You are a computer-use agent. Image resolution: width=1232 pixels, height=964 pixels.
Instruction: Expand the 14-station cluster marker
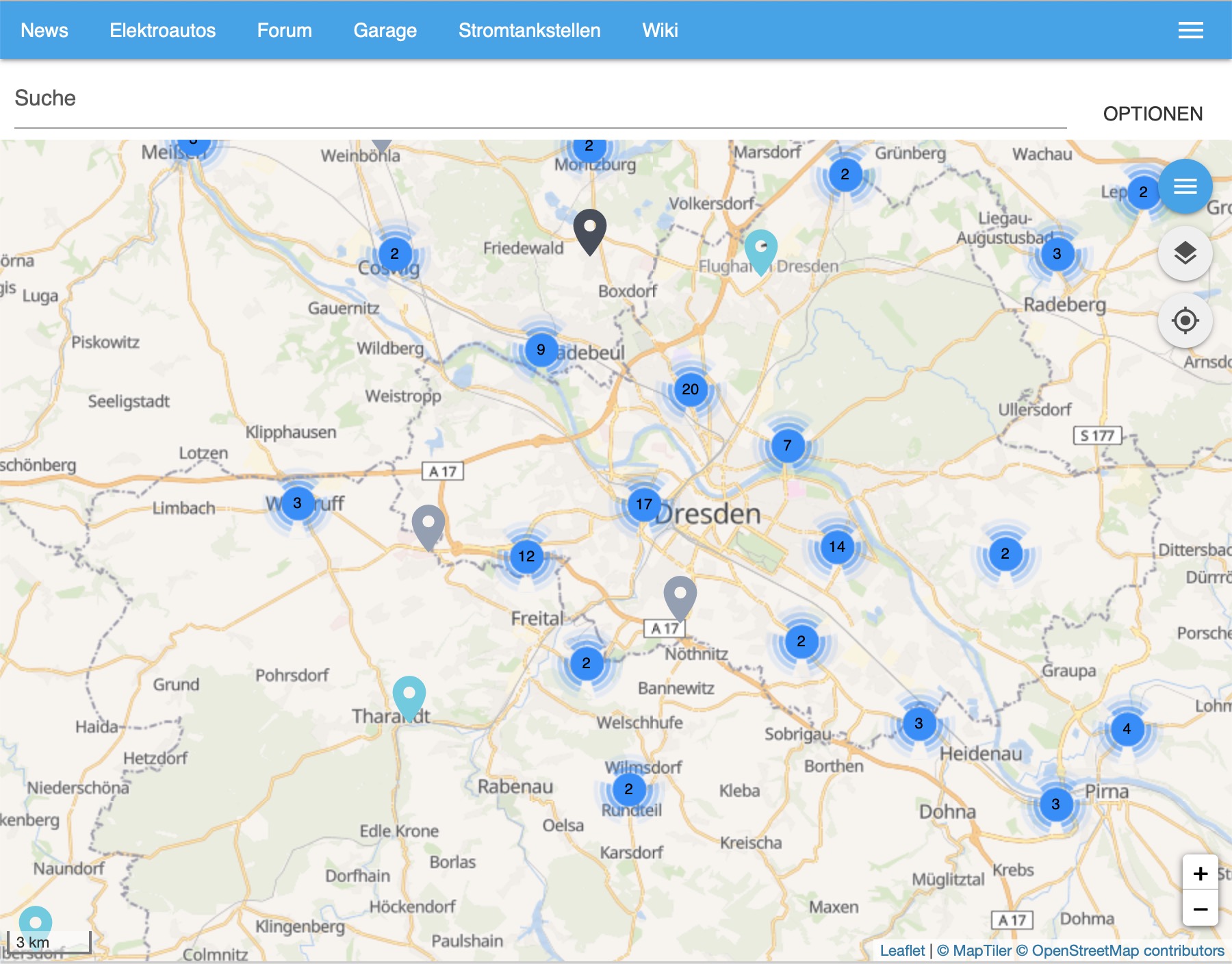(836, 547)
